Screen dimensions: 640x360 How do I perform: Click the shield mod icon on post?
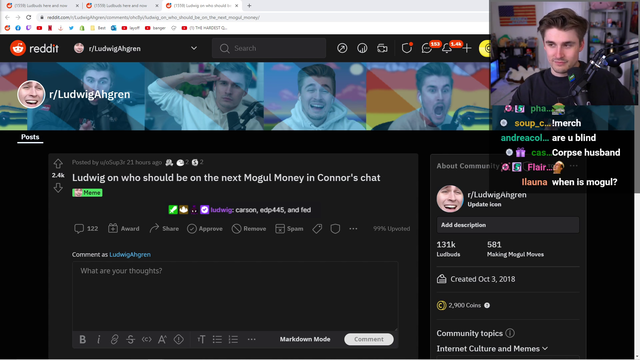[x=335, y=229]
